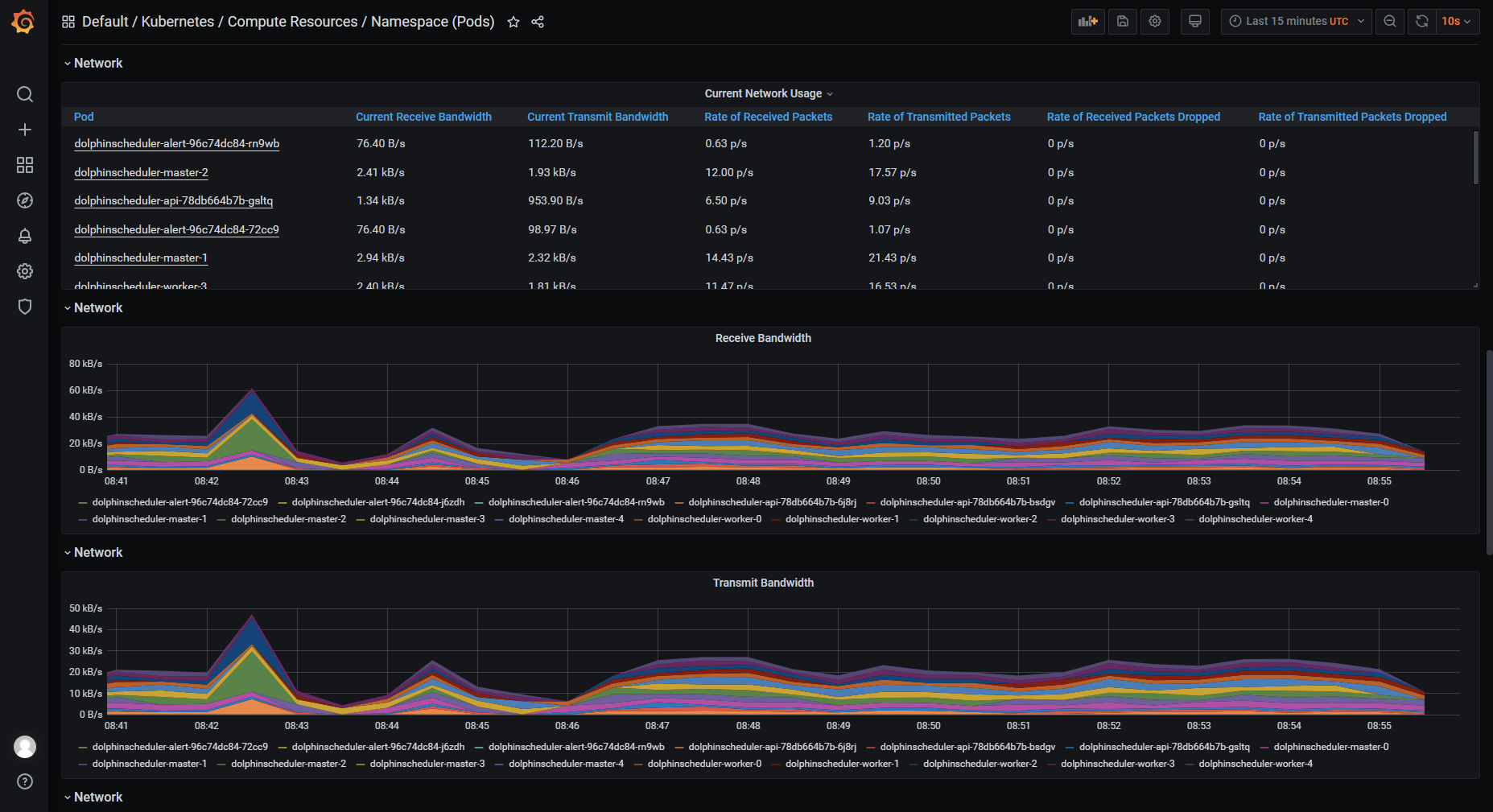Open dashboard settings gear in top bar

click(1155, 22)
